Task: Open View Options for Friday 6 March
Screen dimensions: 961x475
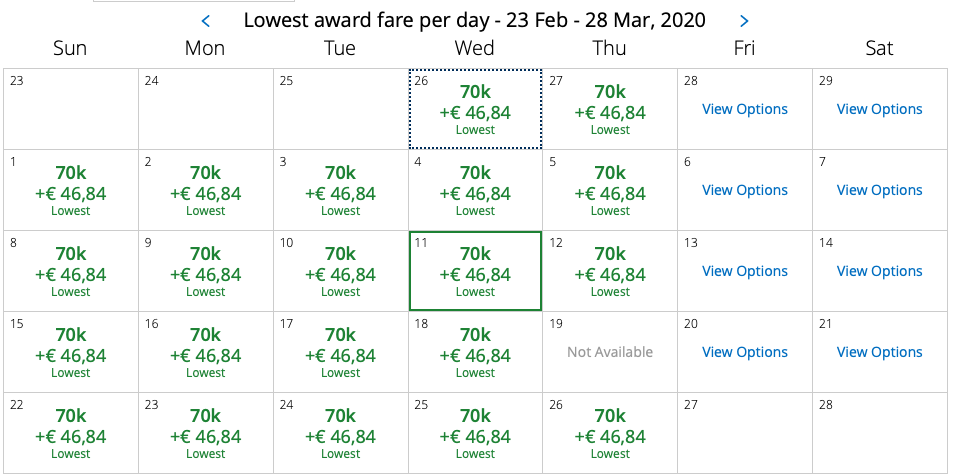Action: [x=744, y=190]
